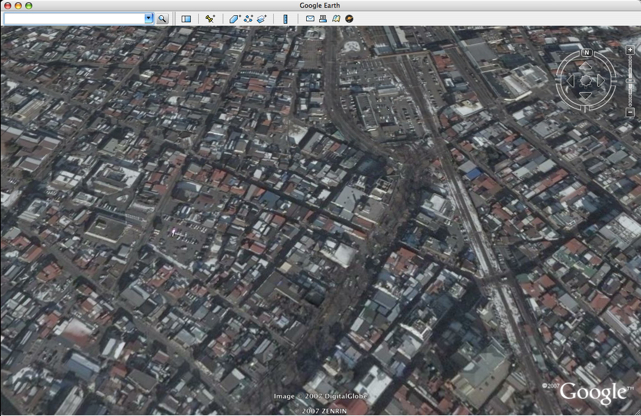This screenshot has height=416, width=641.
Task: Focus the search input field
Action: click(x=74, y=18)
